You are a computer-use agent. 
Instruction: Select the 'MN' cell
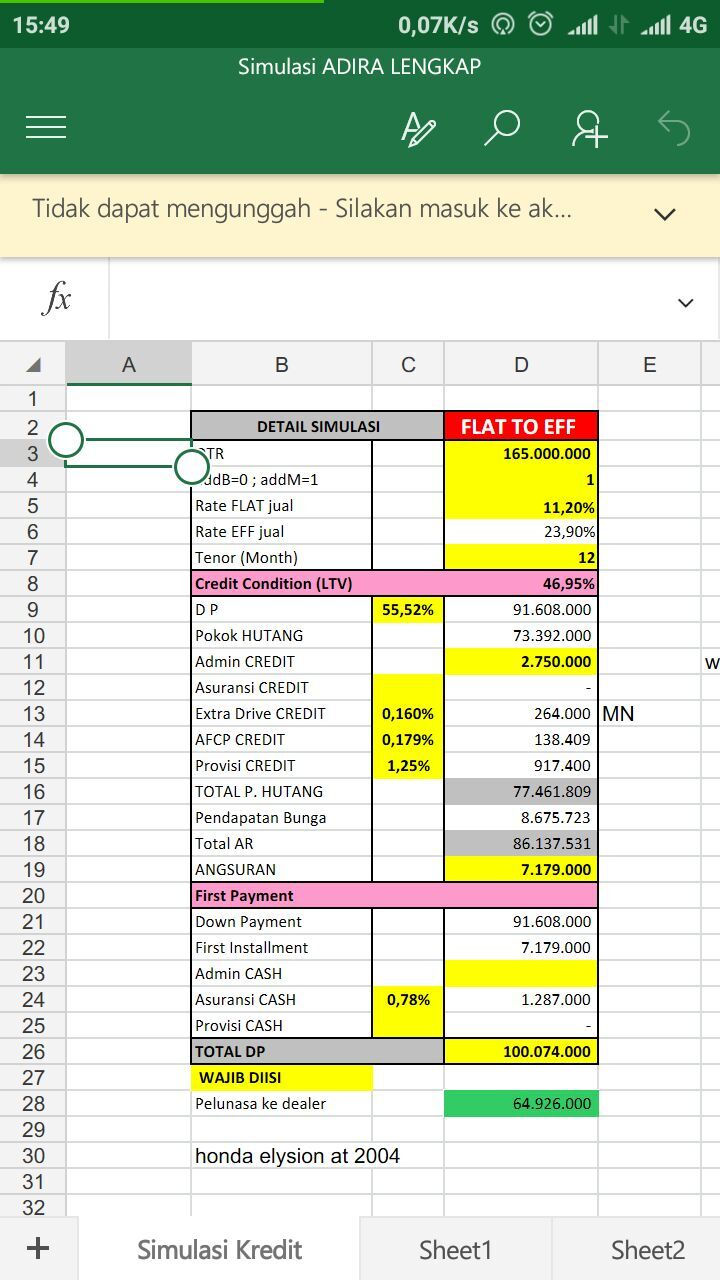(650, 713)
